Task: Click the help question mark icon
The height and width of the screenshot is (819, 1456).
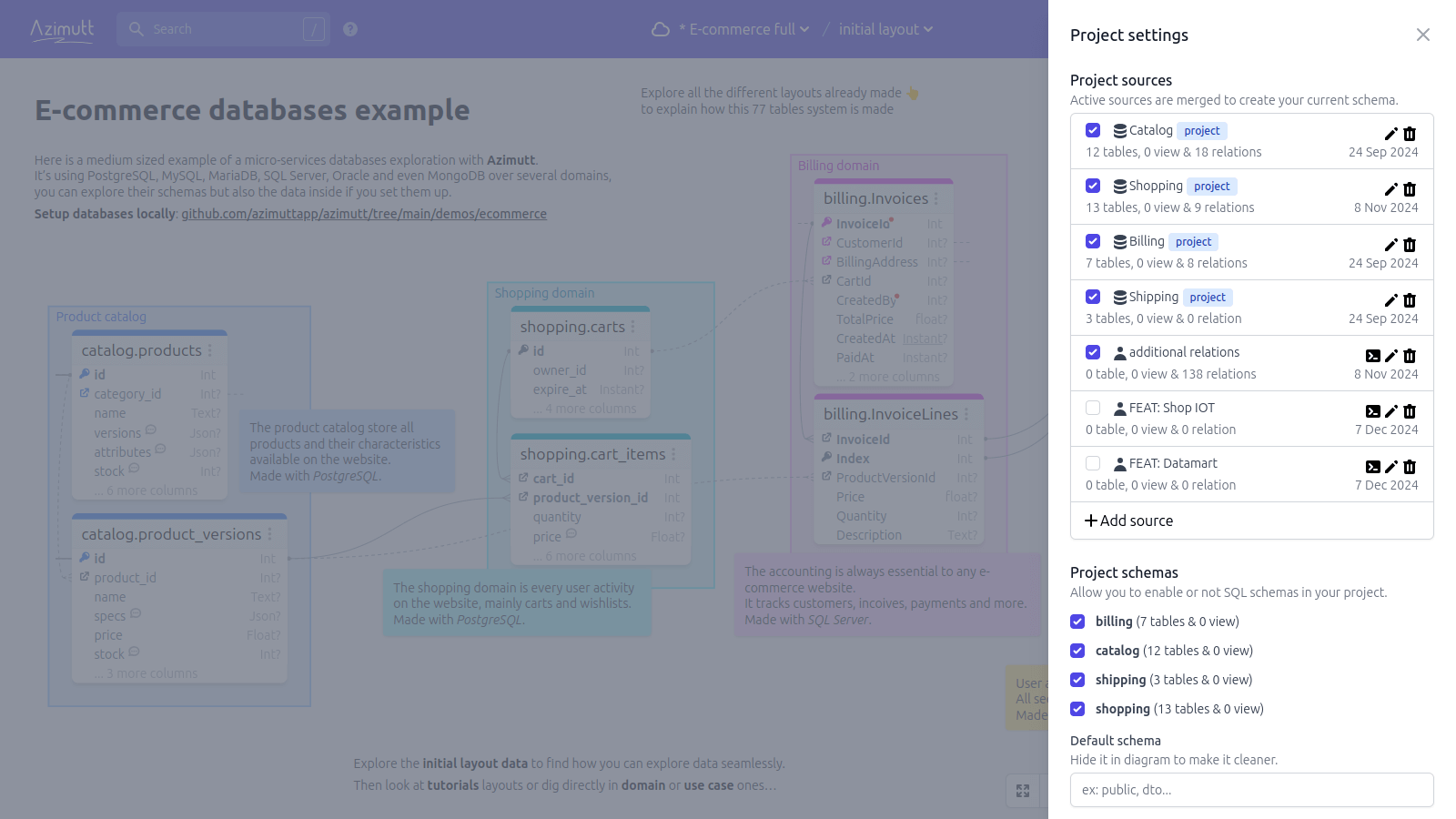Action: pos(350,29)
